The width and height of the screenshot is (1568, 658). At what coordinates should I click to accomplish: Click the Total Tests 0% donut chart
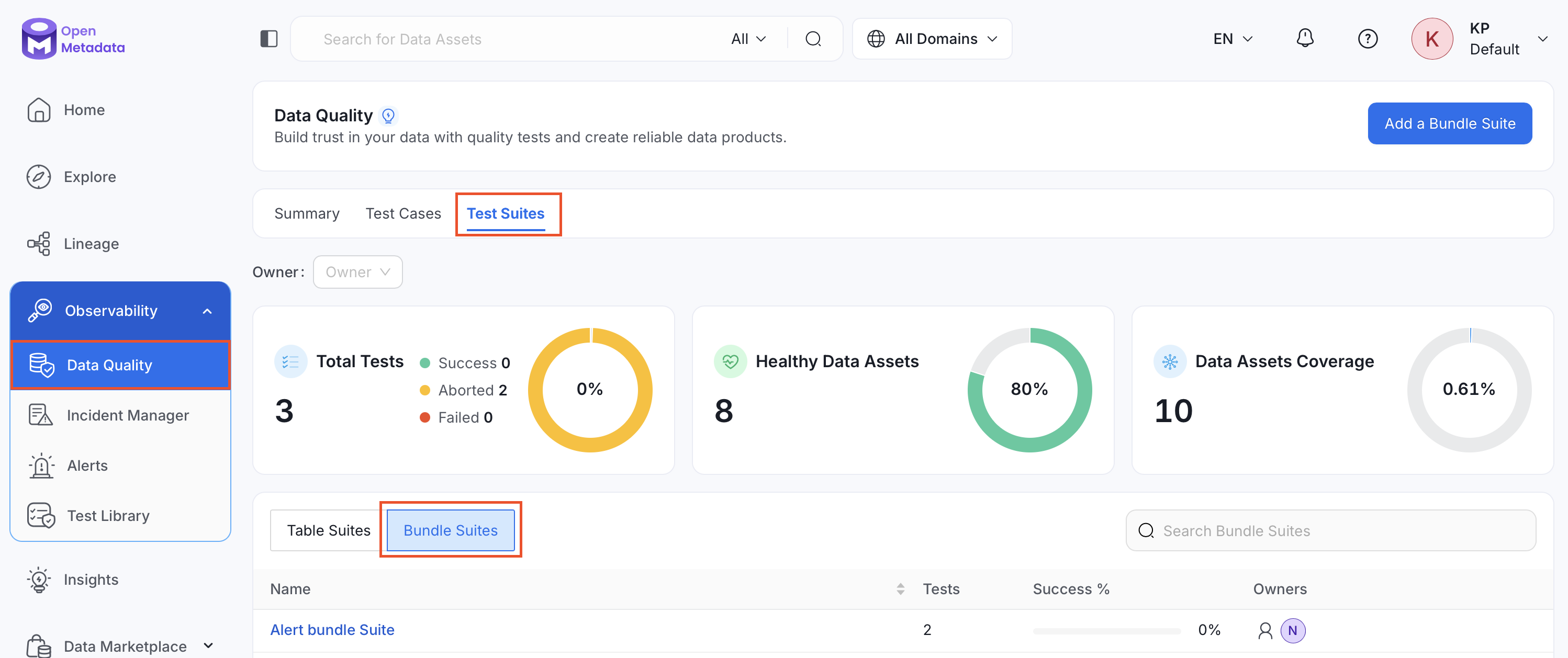click(590, 389)
